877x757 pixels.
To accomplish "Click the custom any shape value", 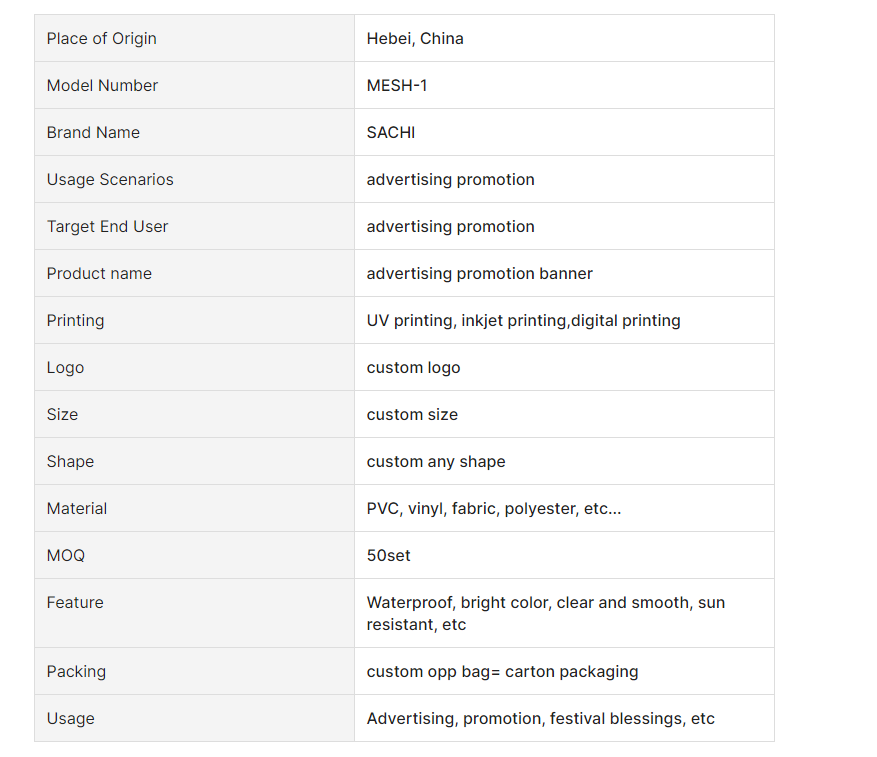I will (x=436, y=462).
